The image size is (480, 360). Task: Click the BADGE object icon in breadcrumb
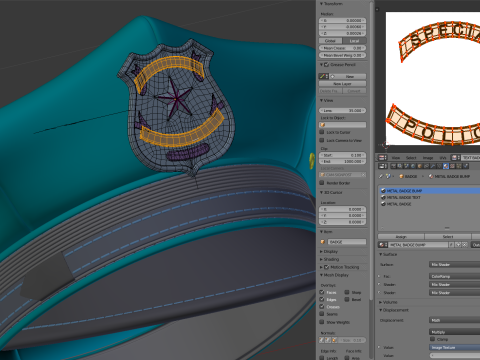coord(401,176)
